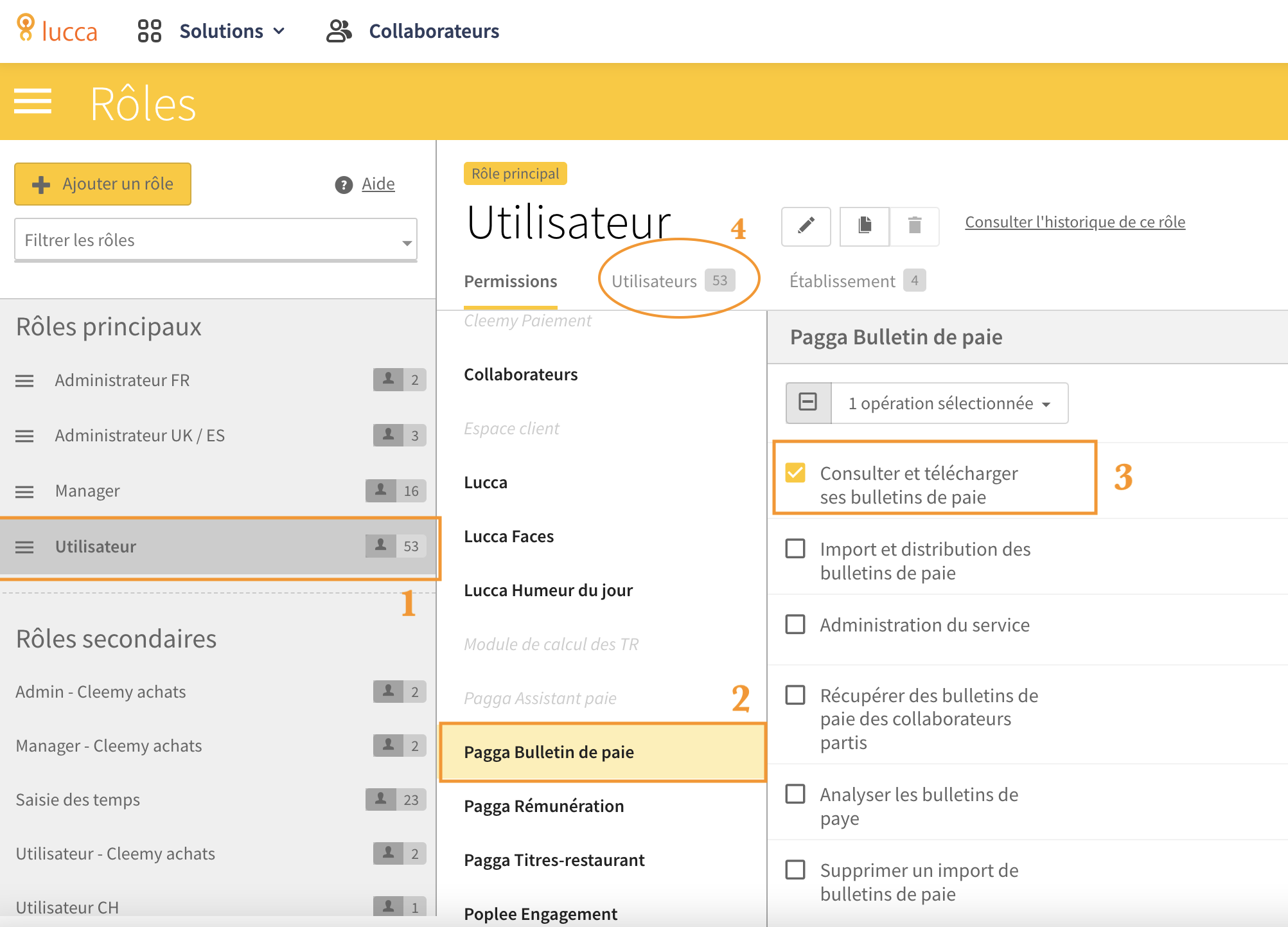The height and width of the screenshot is (927, 1288).
Task: Check Administration du service
Action: click(x=795, y=624)
